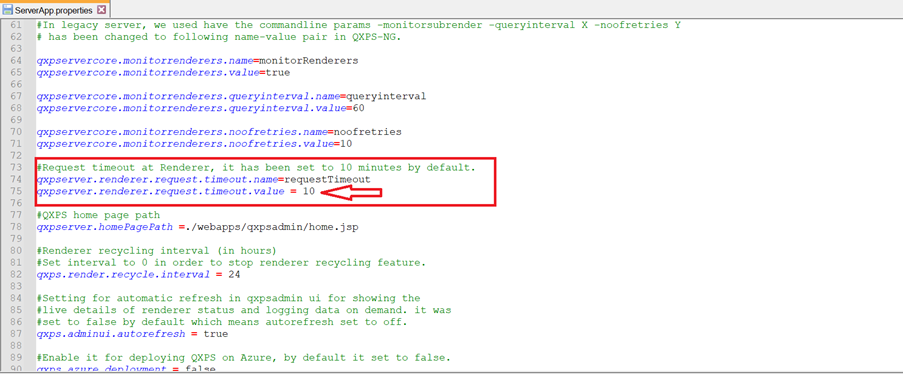The width and height of the screenshot is (903, 374).
Task: Place cursor on monitorrenderers.name=monitorRenderers line
Action: pos(198,61)
